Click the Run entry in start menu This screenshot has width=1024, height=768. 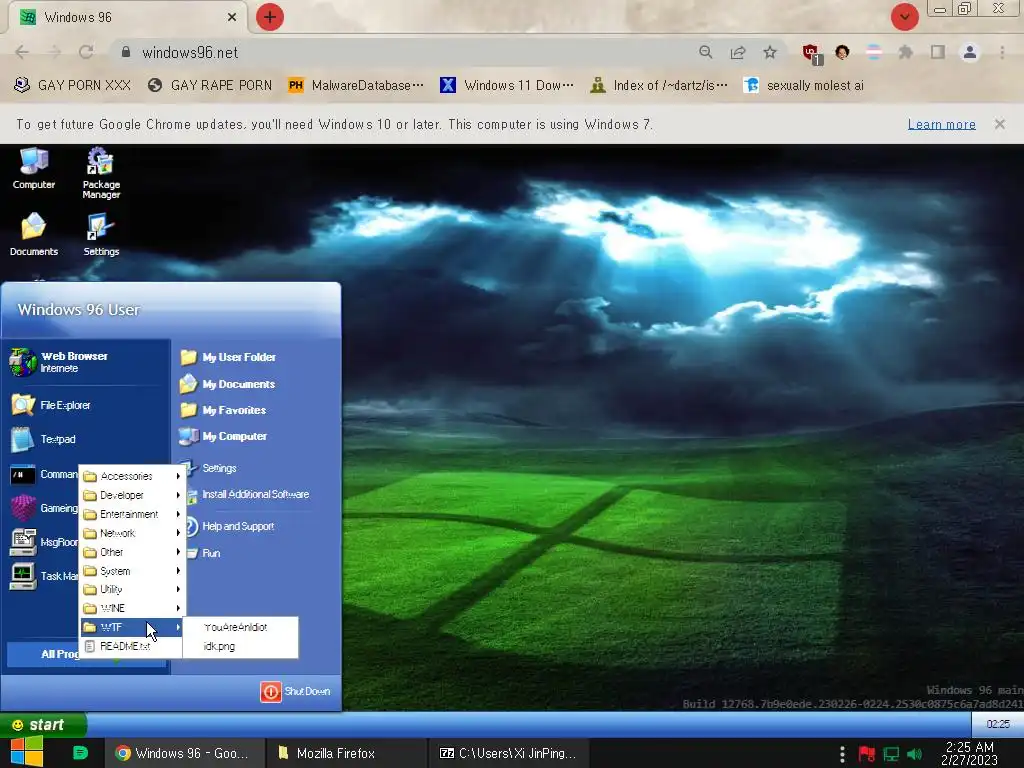coord(204,553)
